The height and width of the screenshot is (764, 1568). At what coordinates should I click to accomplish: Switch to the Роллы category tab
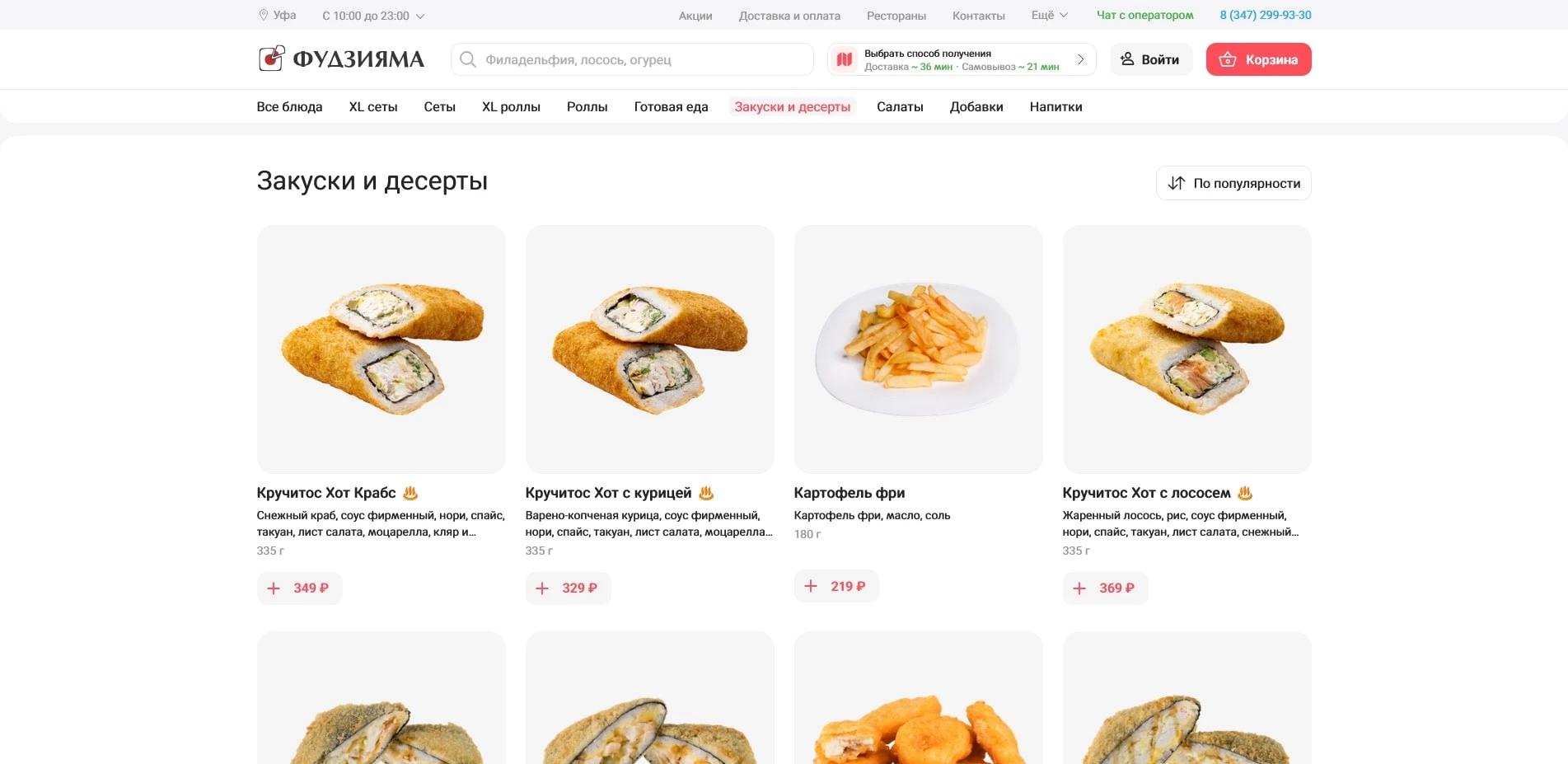tap(587, 106)
